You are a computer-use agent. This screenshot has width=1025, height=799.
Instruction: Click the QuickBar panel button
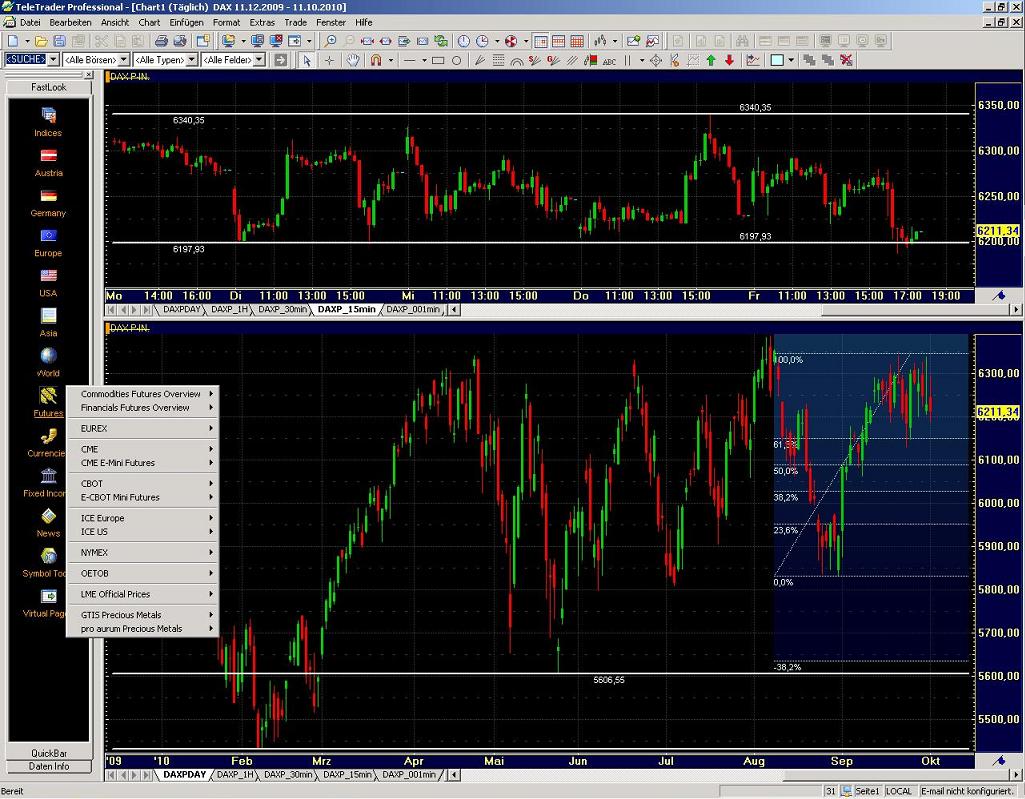coord(48,753)
